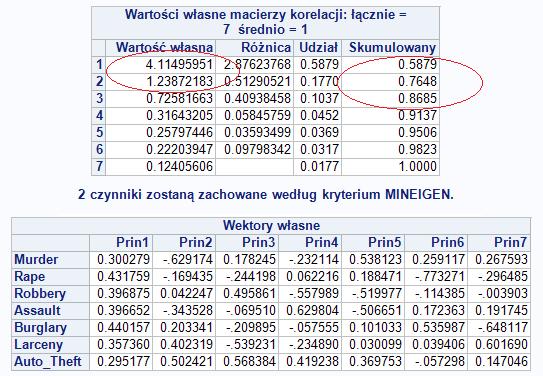Select difference value 0.03593499

pyautogui.click(x=257, y=132)
